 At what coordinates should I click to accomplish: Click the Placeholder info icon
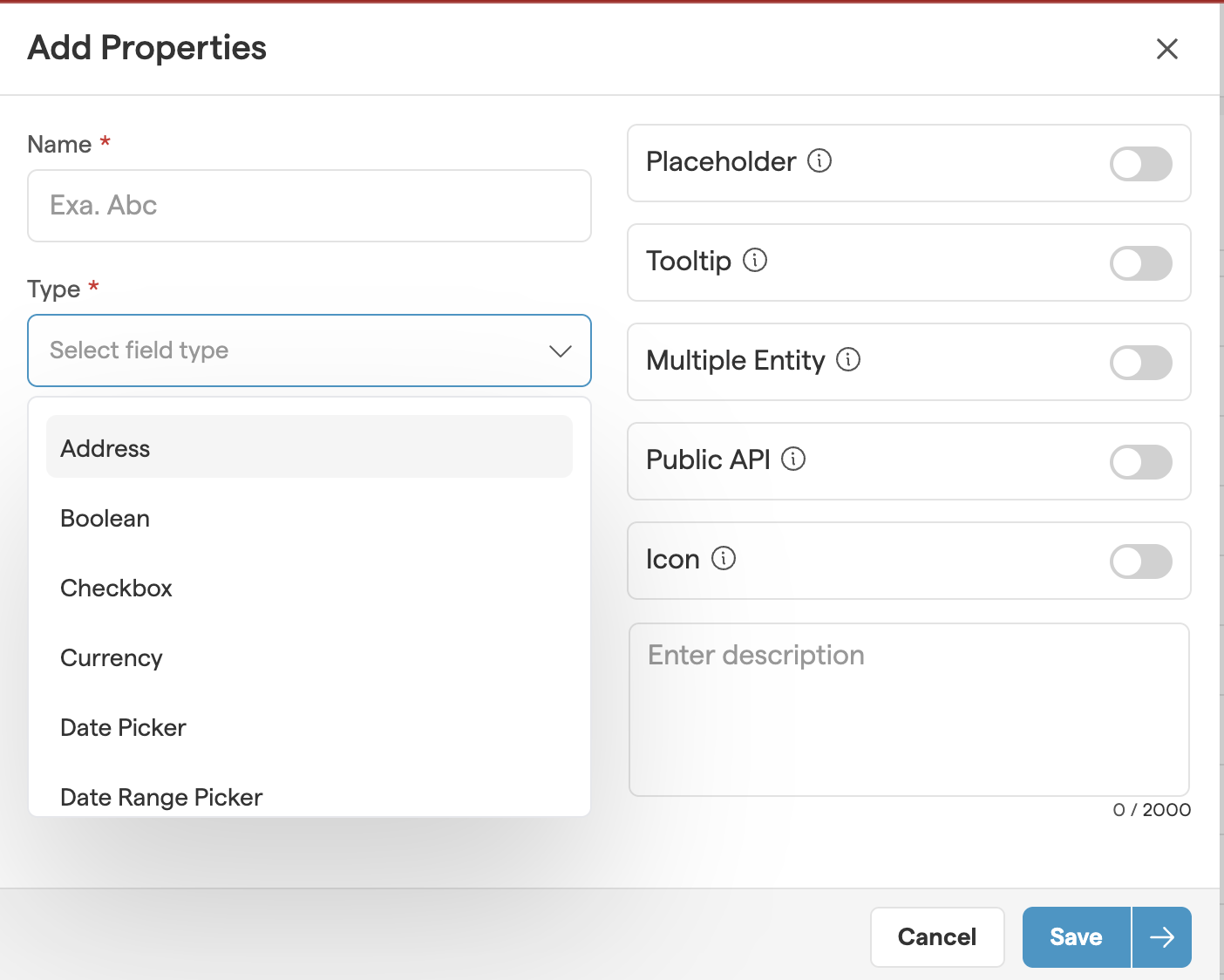click(819, 161)
